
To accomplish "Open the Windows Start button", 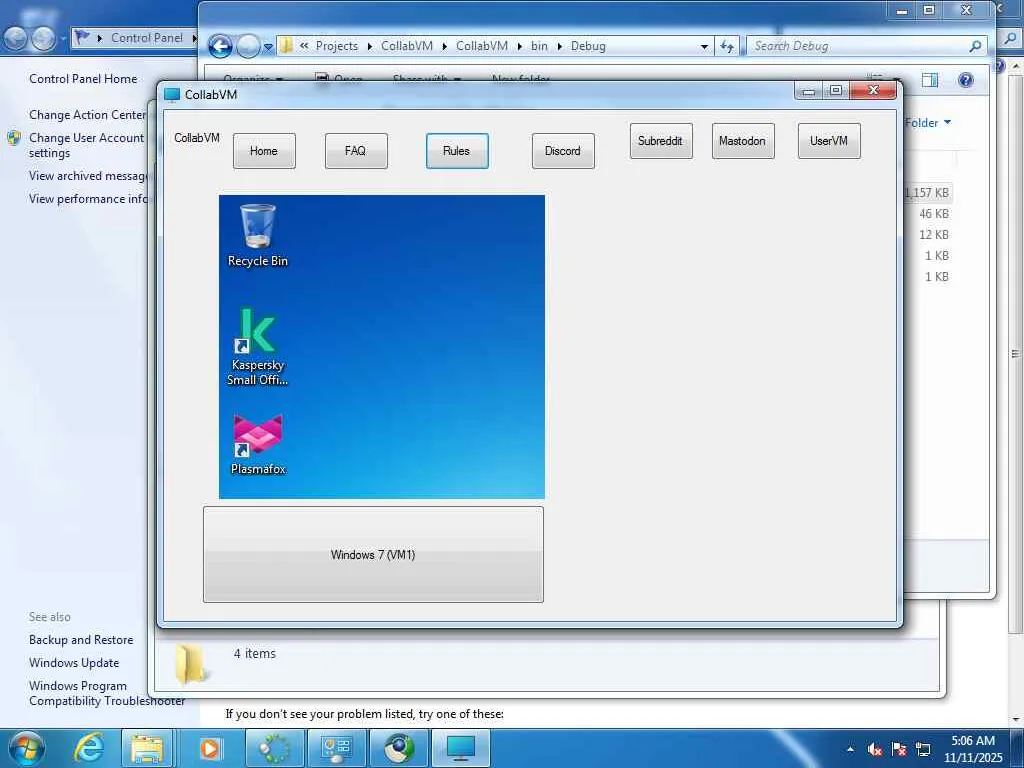I will pyautogui.click(x=27, y=748).
